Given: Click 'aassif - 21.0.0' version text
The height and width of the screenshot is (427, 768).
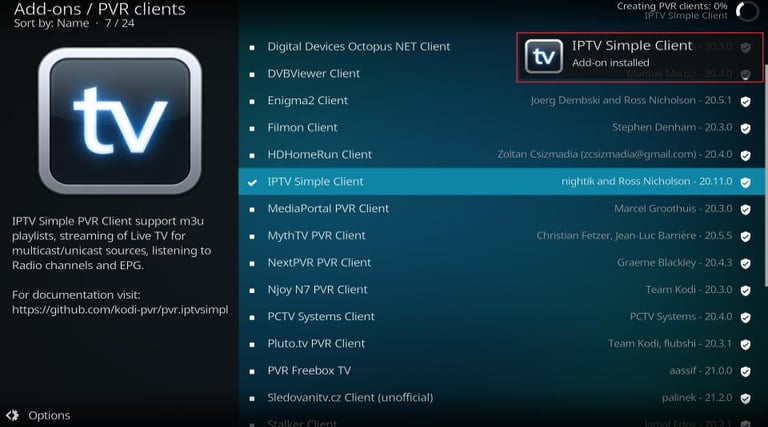Looking at the screenshot, I should (x=701, y=370).
